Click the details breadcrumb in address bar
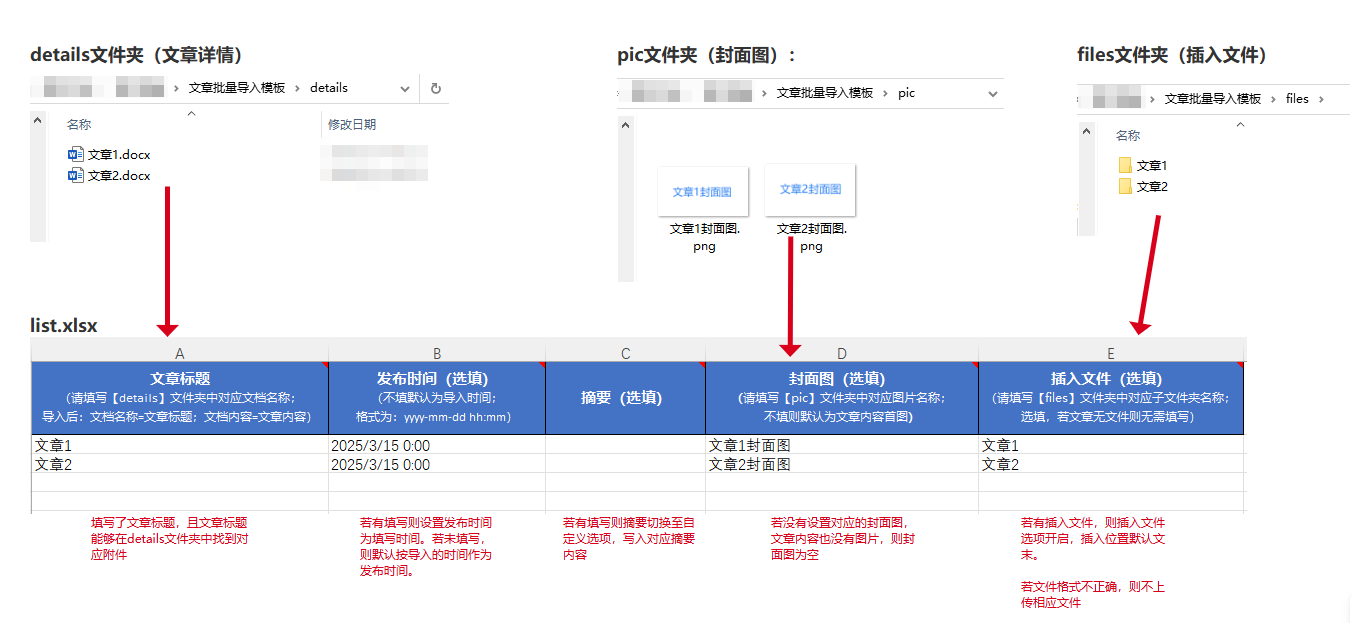The width and height of the screenshot is (1352, 623). click(x=329, y=88)
